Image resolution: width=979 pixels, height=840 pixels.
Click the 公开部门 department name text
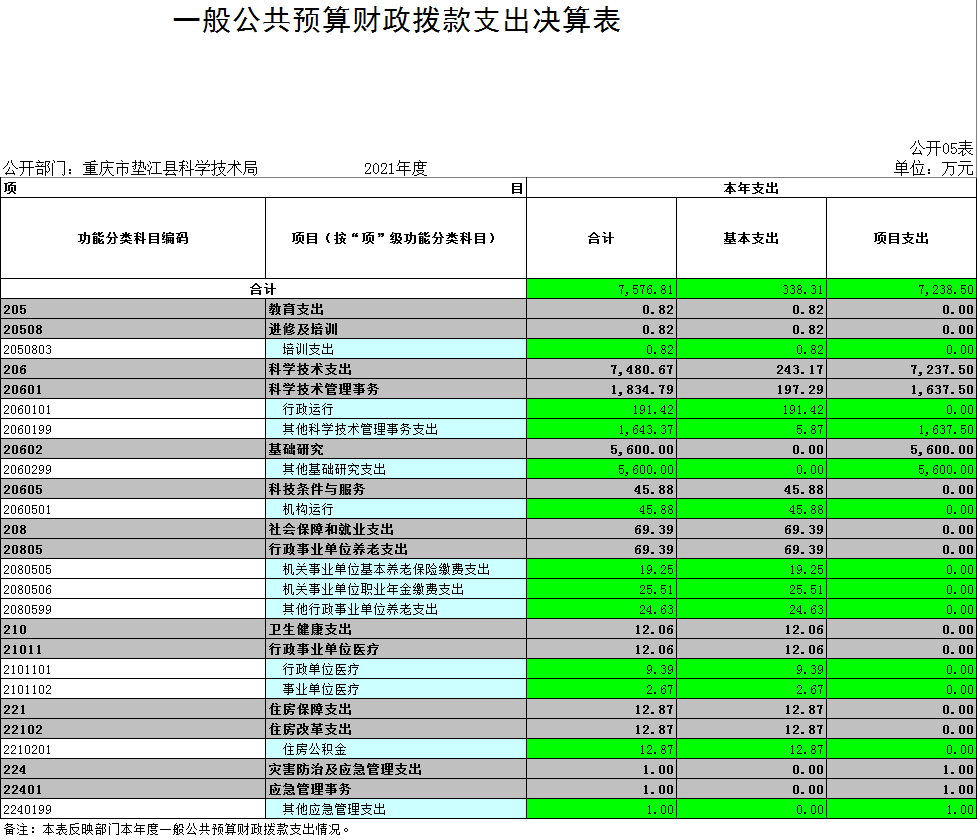coord(130,168)
